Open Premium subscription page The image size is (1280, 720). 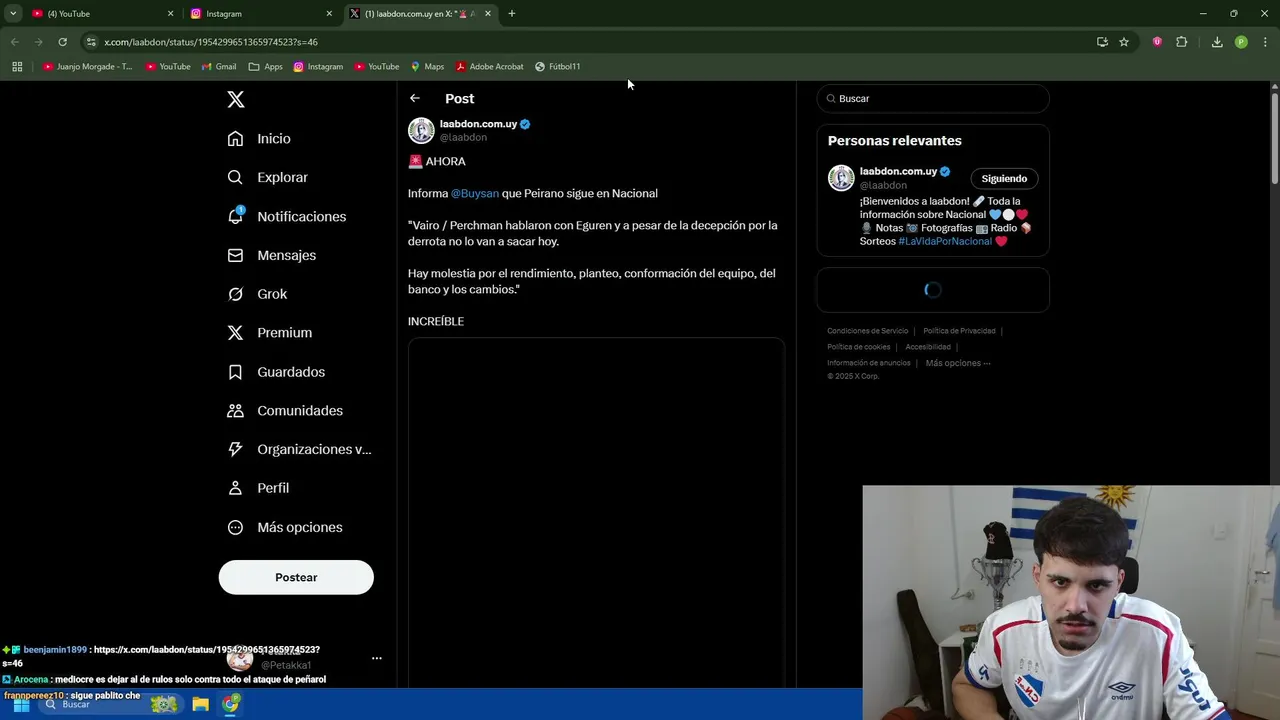tap(270, 333)
